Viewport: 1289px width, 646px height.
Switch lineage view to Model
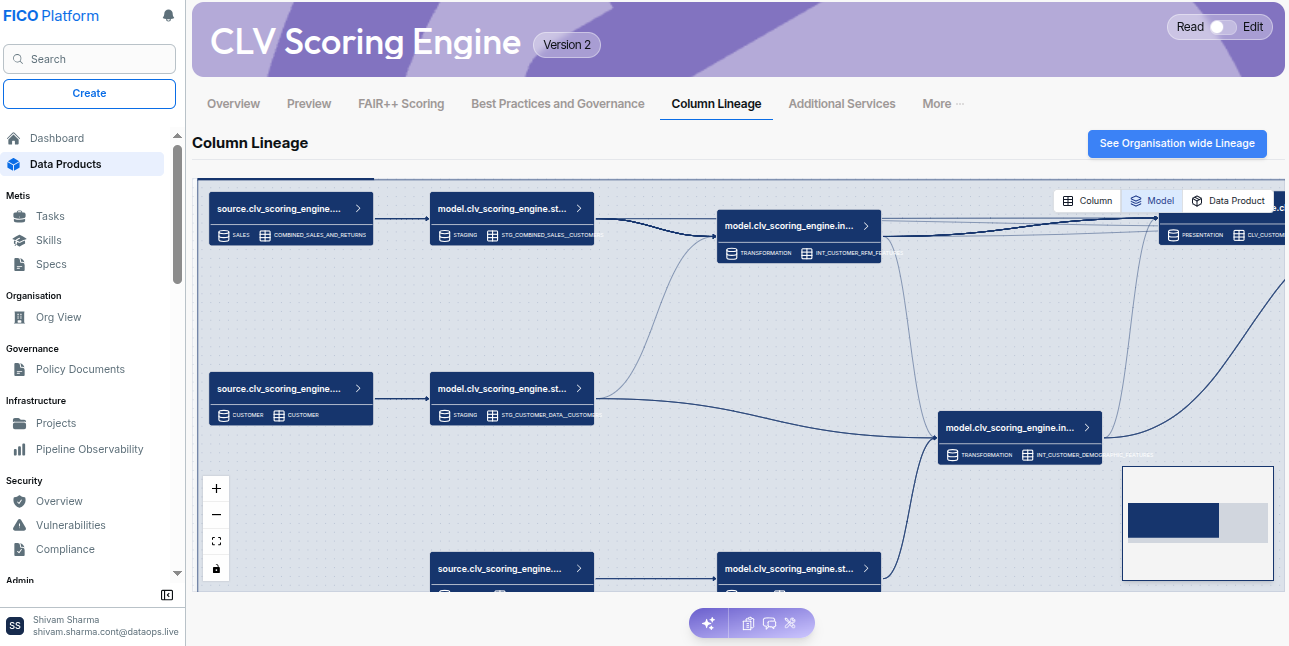(x=1152, y=201)
